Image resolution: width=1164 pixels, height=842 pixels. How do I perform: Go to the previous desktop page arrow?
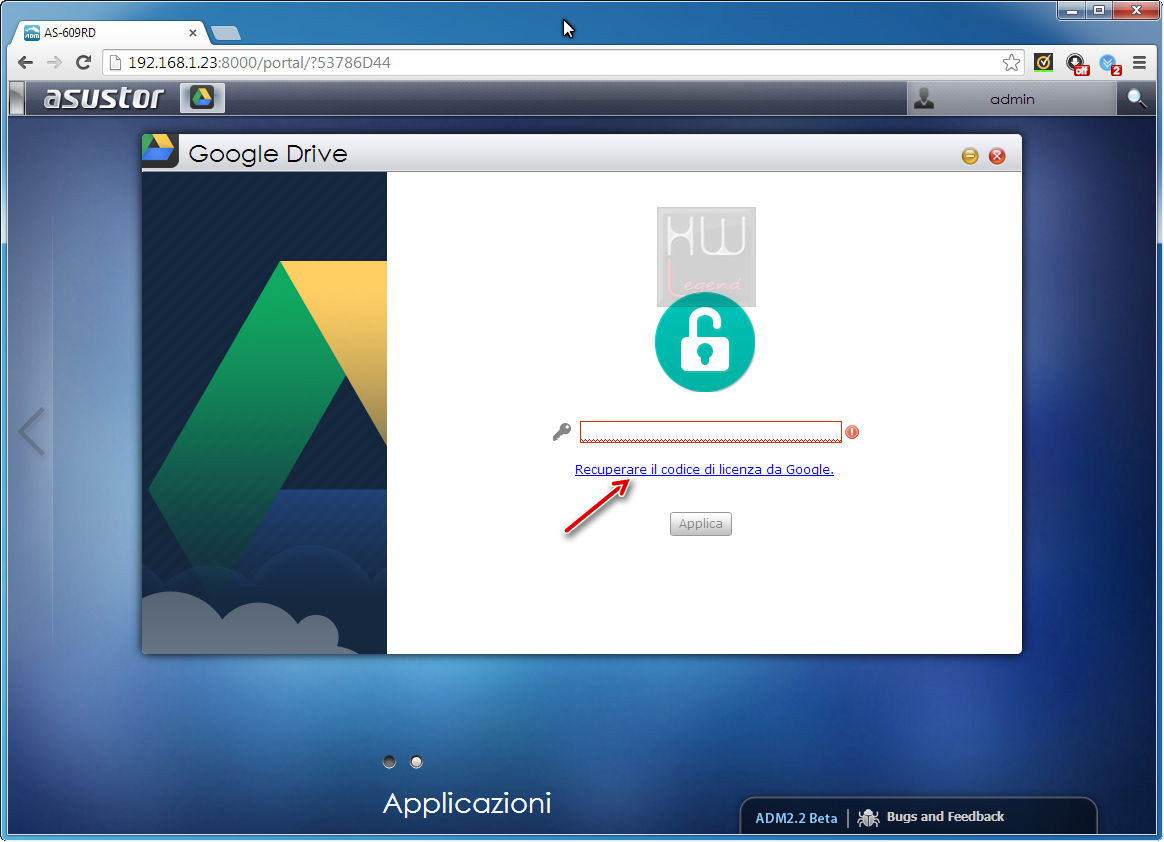coord(32,431)
